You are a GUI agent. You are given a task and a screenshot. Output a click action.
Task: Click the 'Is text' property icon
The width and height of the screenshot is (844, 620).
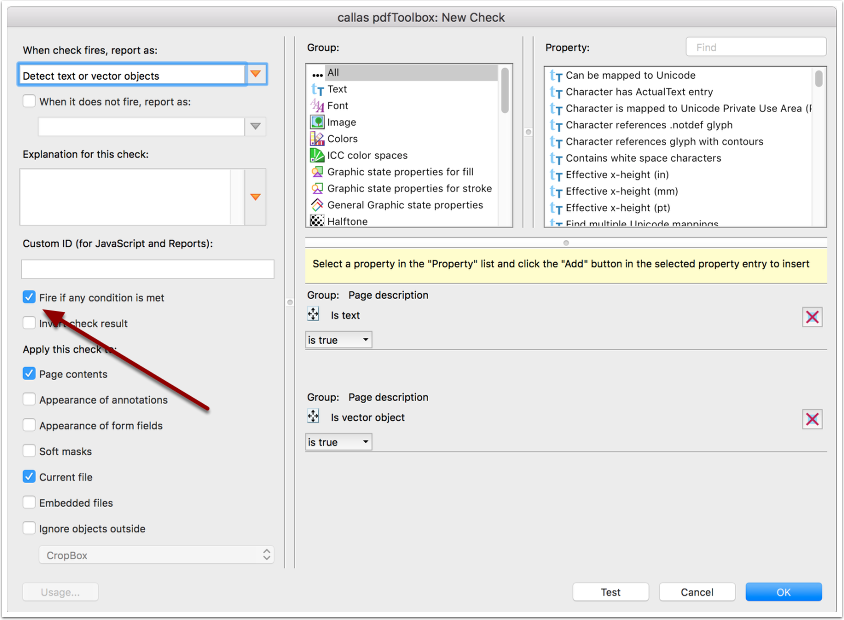click(x=313, y=314)
